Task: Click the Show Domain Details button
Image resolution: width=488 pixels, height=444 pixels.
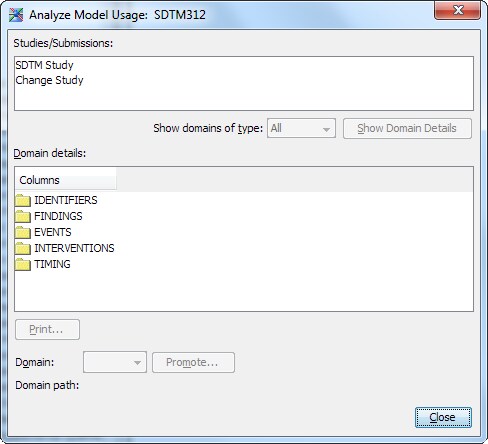Action: [407, 128]
